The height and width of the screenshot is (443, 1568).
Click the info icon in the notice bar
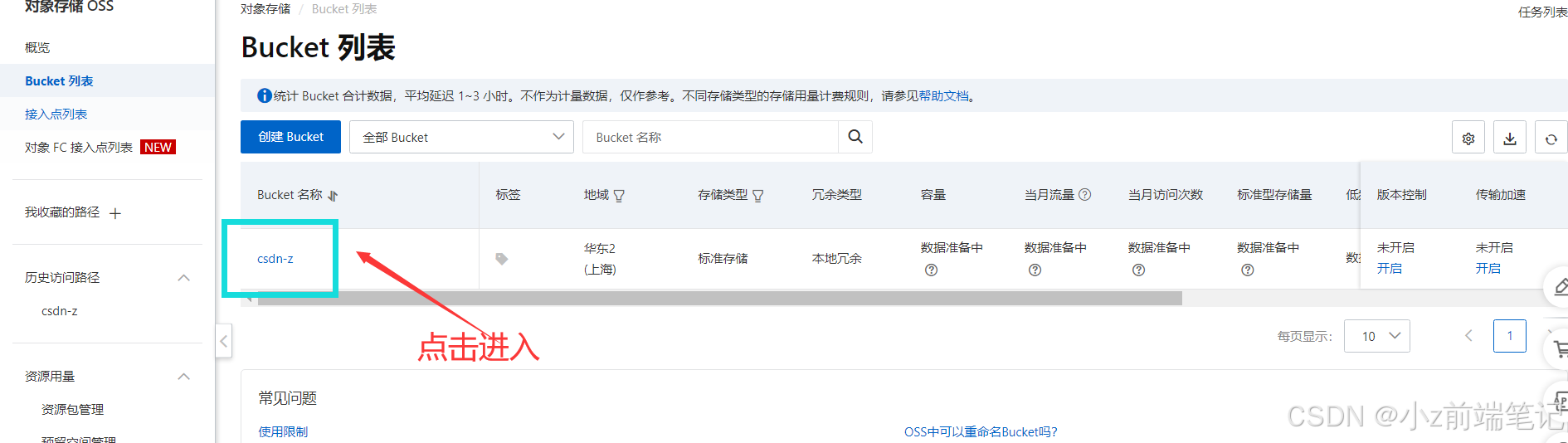[264, 95]
